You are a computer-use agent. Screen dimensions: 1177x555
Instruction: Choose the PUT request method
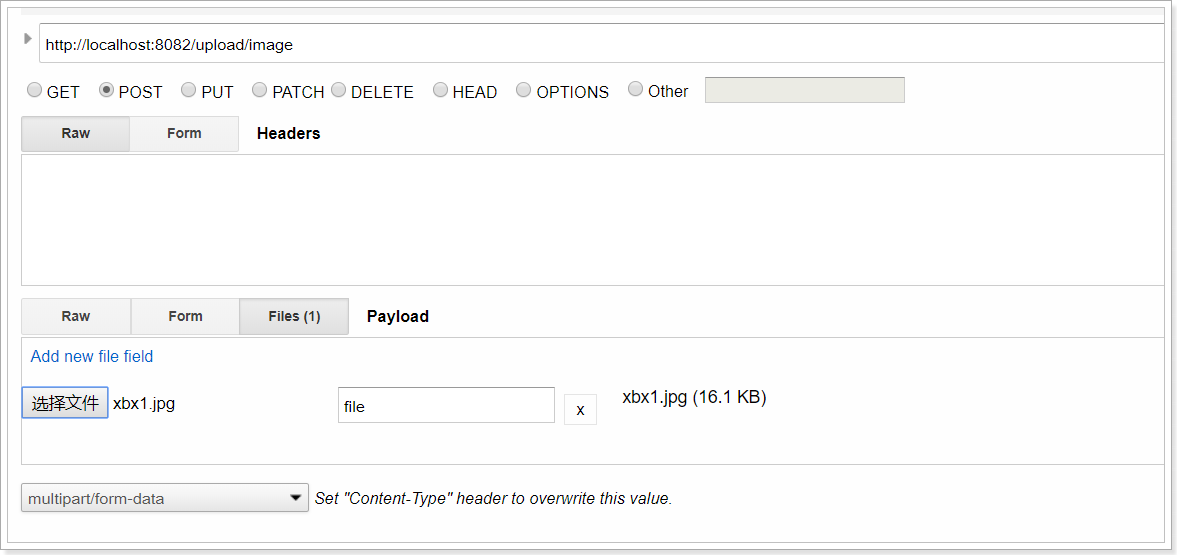189,90
